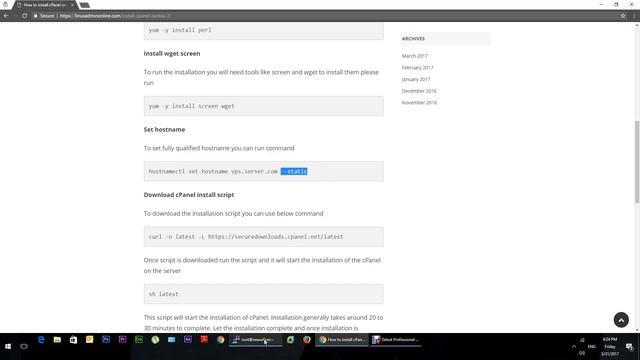640x360 pixels.
Task: Show hidden system tray icons
Action: (x=574, y=347)
